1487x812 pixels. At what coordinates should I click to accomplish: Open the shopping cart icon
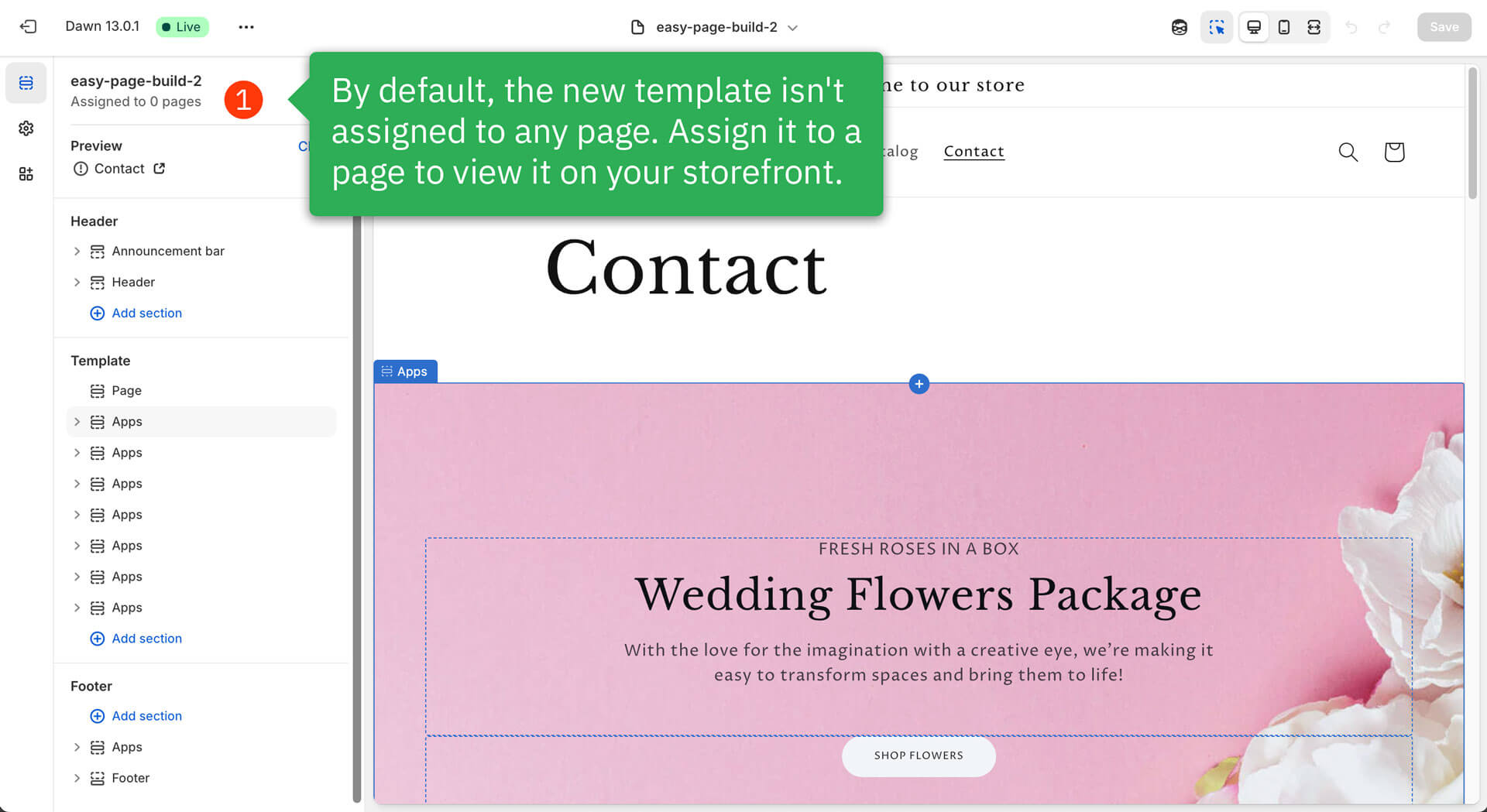pyautogui.click(x=1393, y=152)
